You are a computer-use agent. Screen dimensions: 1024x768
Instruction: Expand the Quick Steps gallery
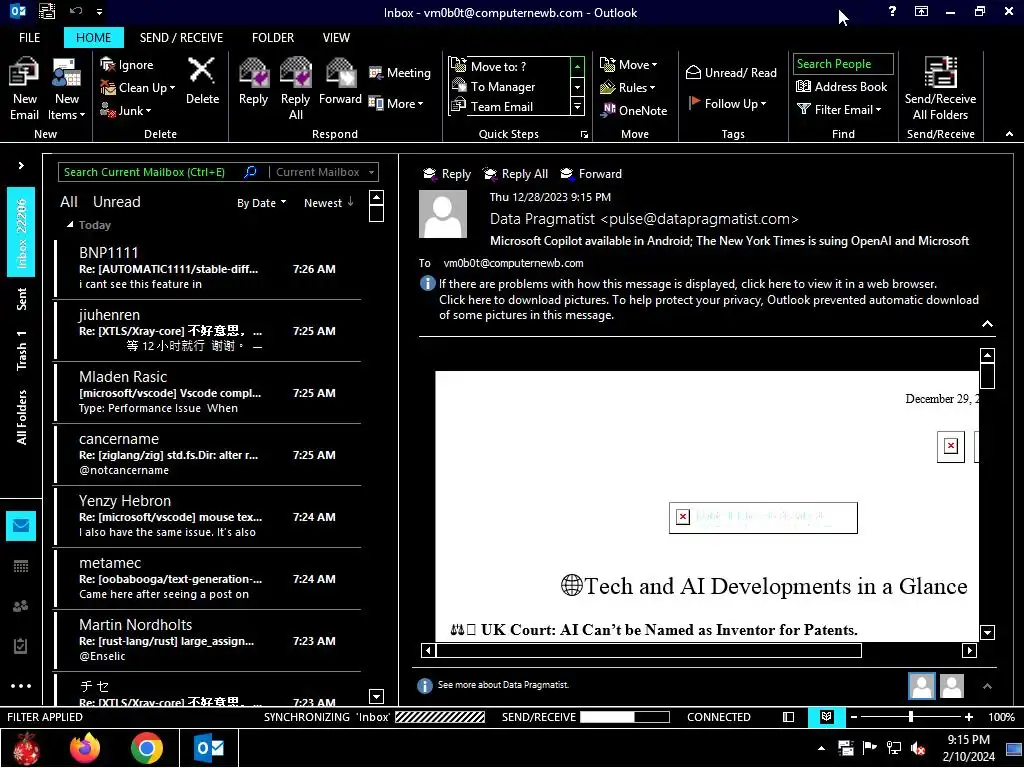pyautogui.click(x=577, y=106)
